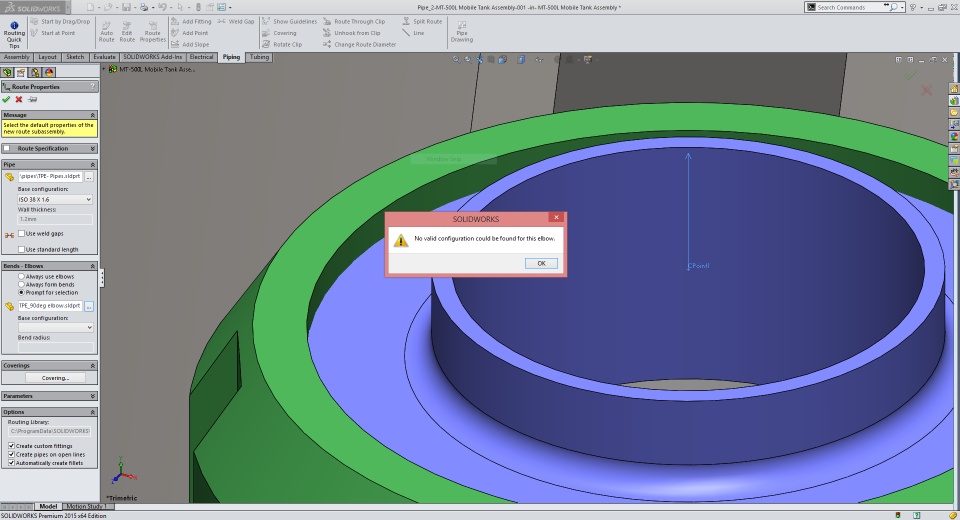Screen dimensions: 960x520
Task: Click the Weld Gap tool
Action: click(x=236, y=21)
